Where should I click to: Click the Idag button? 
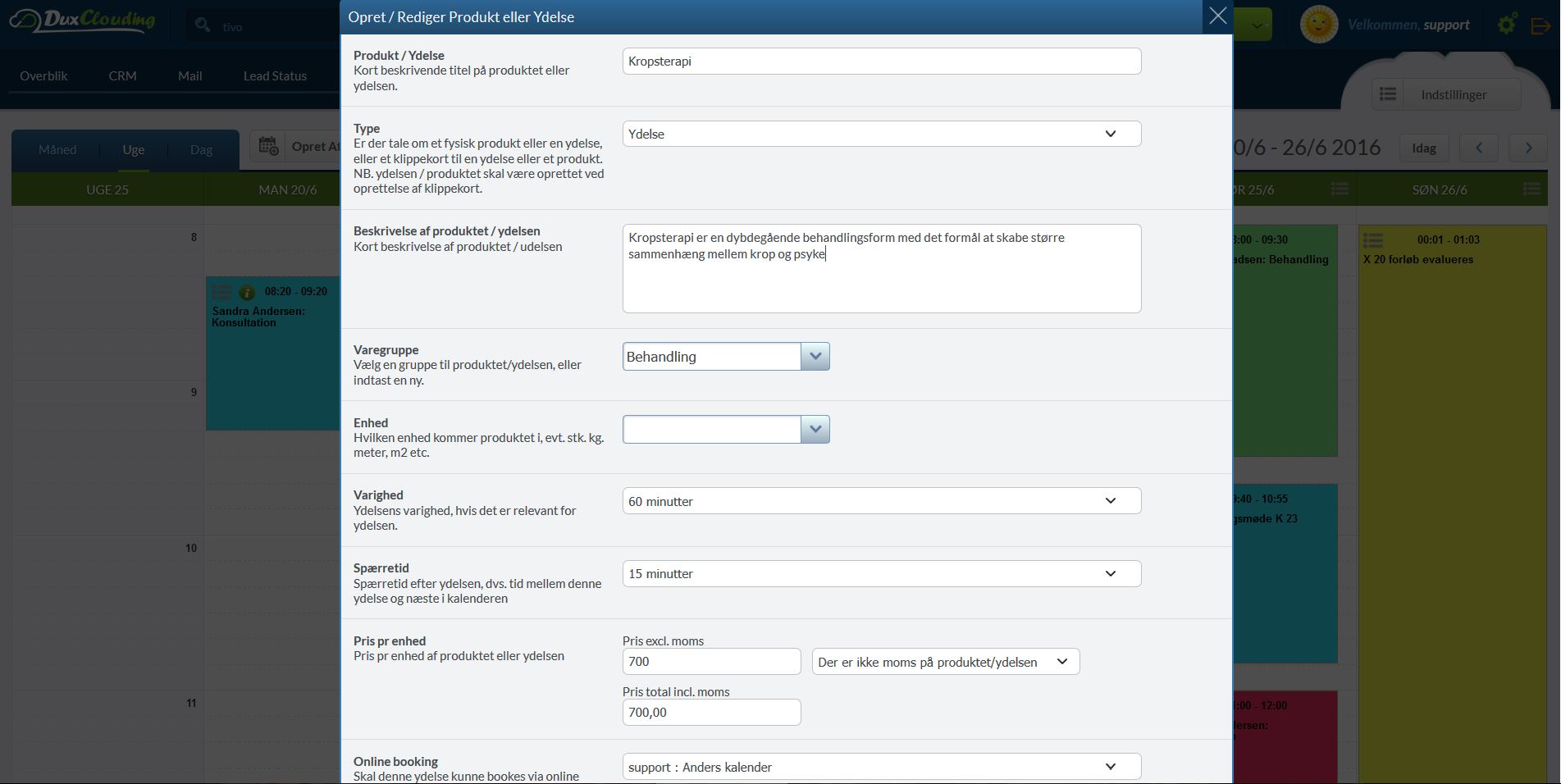pyautogui.click(x=1424, y=148)
